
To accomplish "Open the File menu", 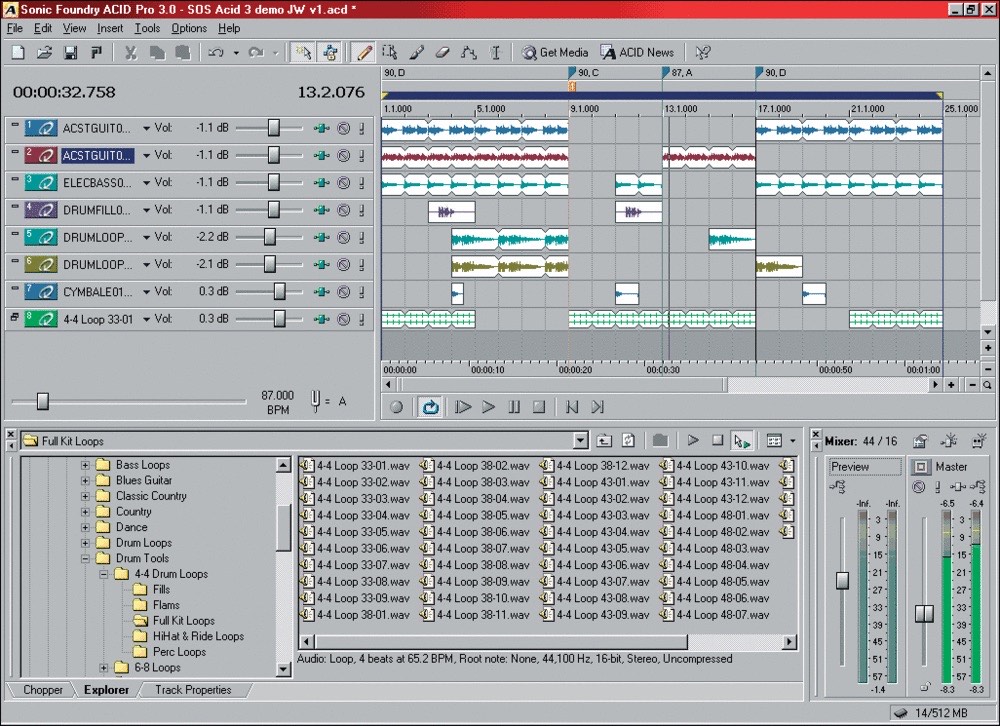I will click(15, 28).
